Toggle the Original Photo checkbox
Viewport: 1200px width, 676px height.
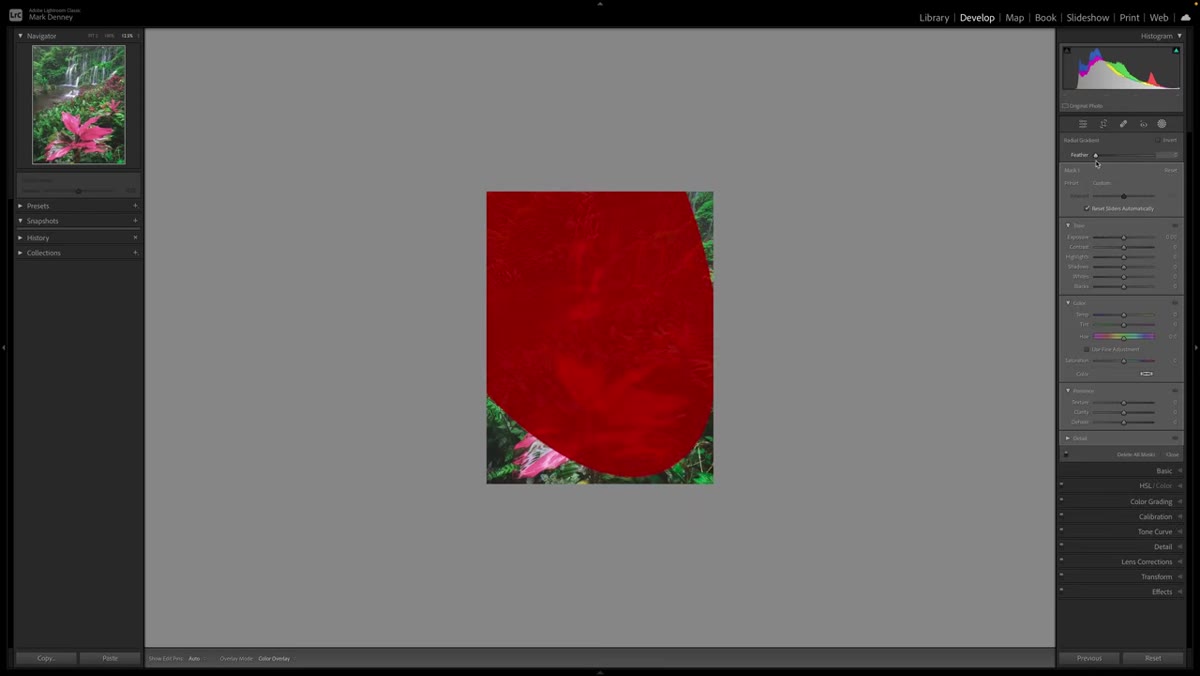tap(1065, 106)
